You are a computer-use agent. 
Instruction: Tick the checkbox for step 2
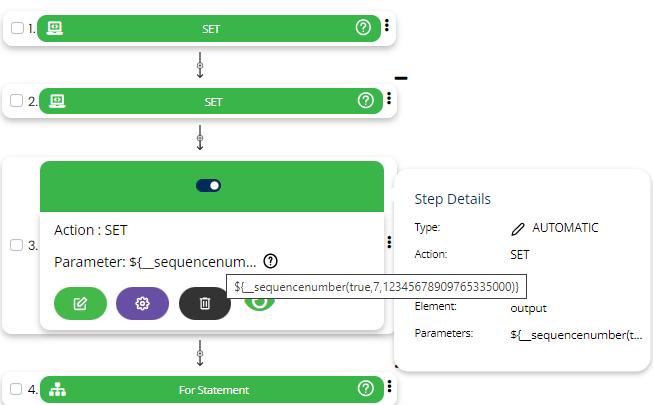click(x=17, y=101)
